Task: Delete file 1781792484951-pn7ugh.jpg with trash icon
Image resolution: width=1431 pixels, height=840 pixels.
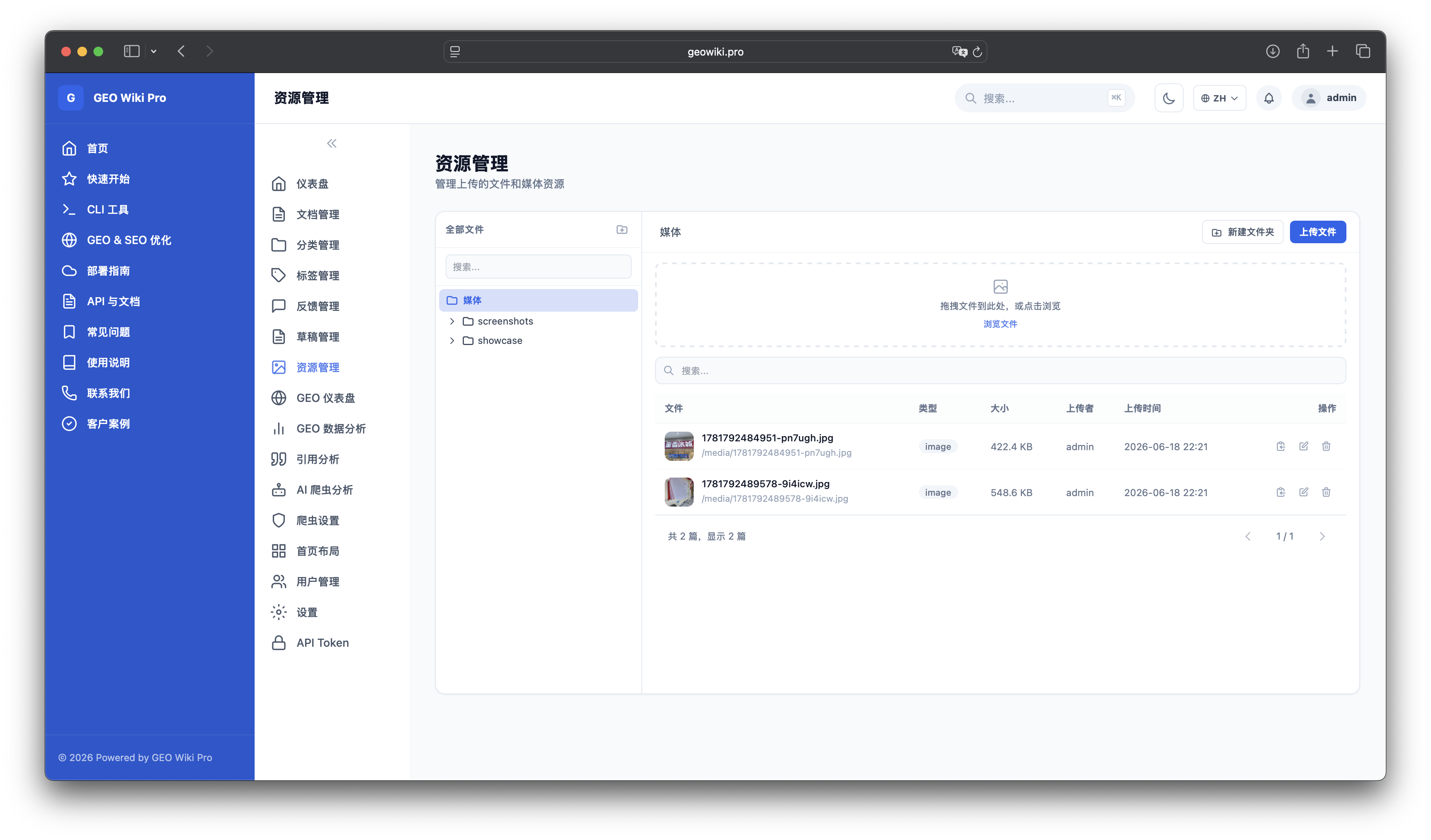Action: point(1326,447)
